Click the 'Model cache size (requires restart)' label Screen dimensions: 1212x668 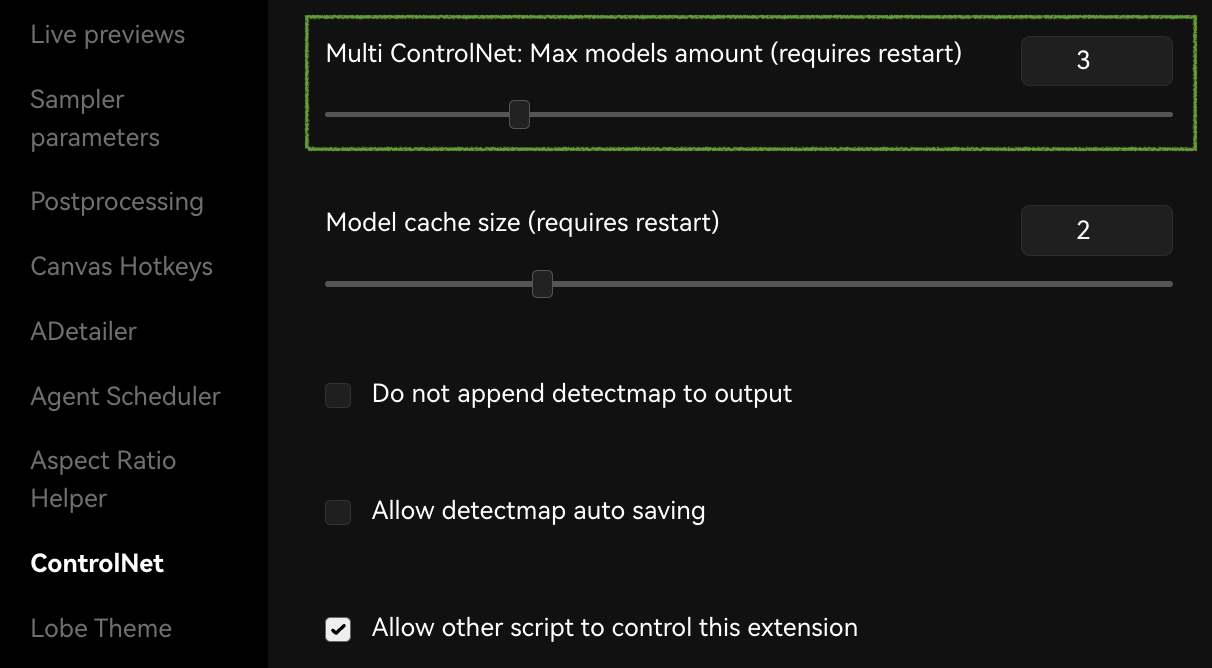(x=522, y=222)
